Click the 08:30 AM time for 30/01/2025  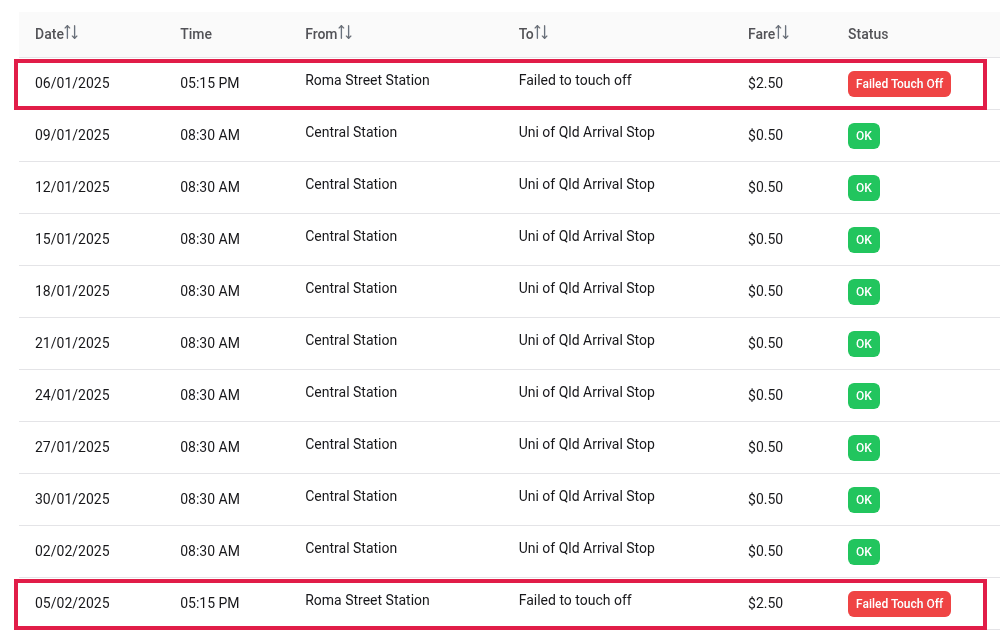coord(210,499)
